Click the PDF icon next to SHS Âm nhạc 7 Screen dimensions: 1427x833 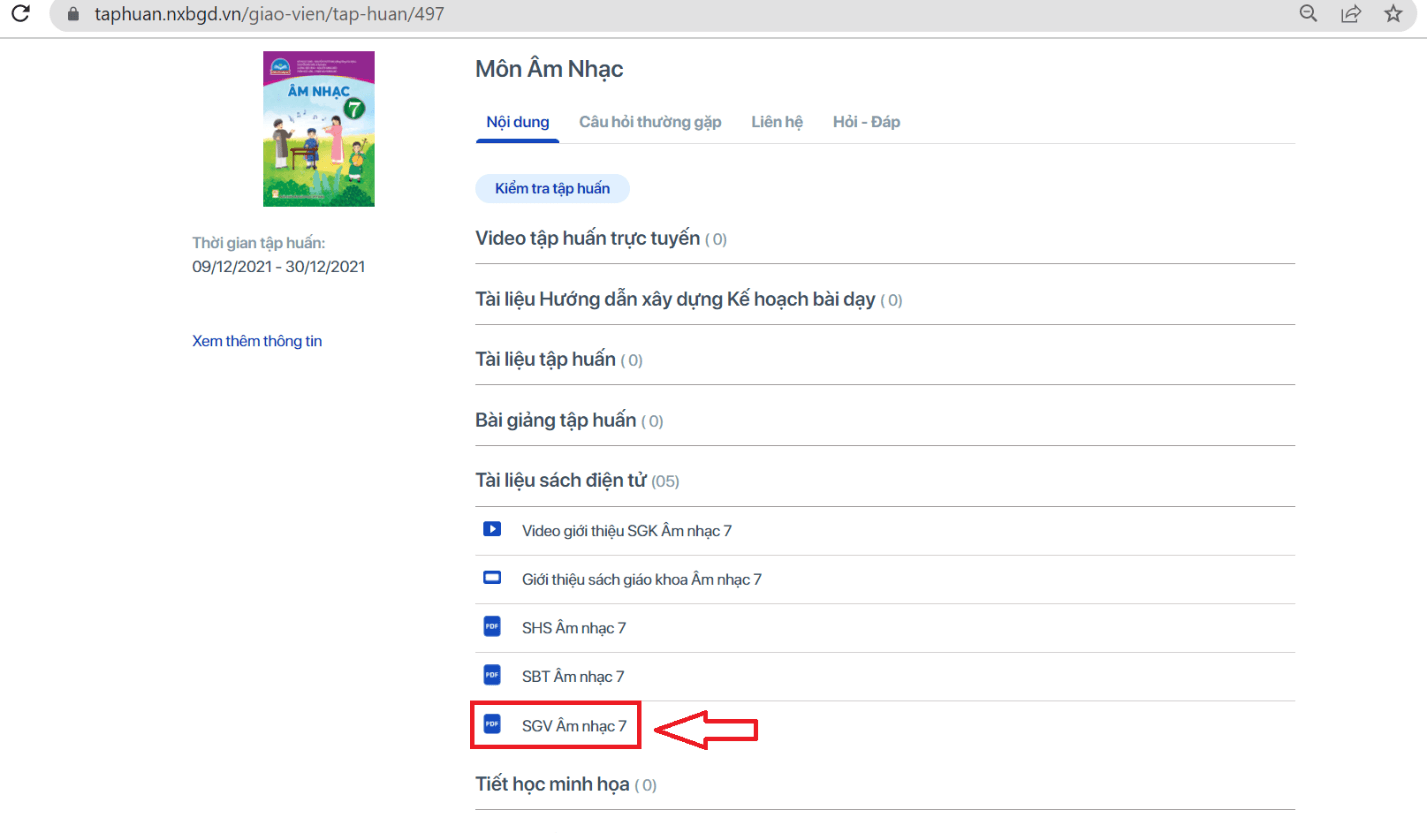click(491, 627)
